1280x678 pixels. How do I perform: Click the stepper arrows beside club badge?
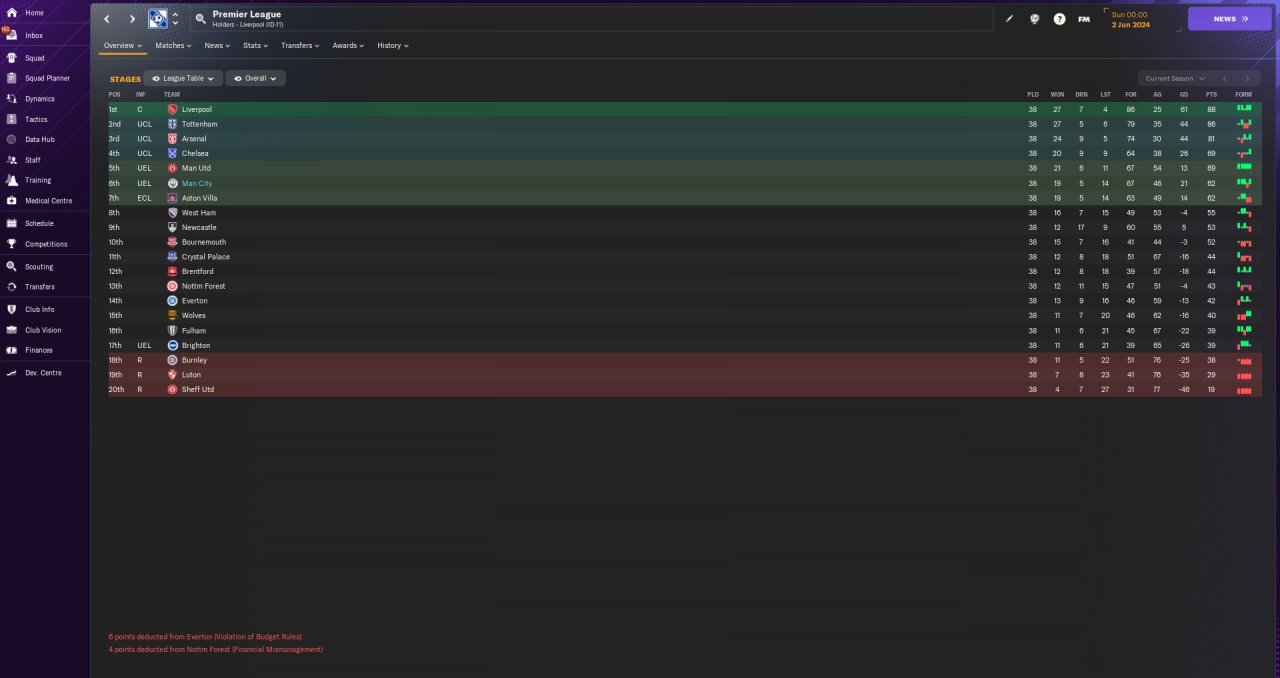pos(175,19)
